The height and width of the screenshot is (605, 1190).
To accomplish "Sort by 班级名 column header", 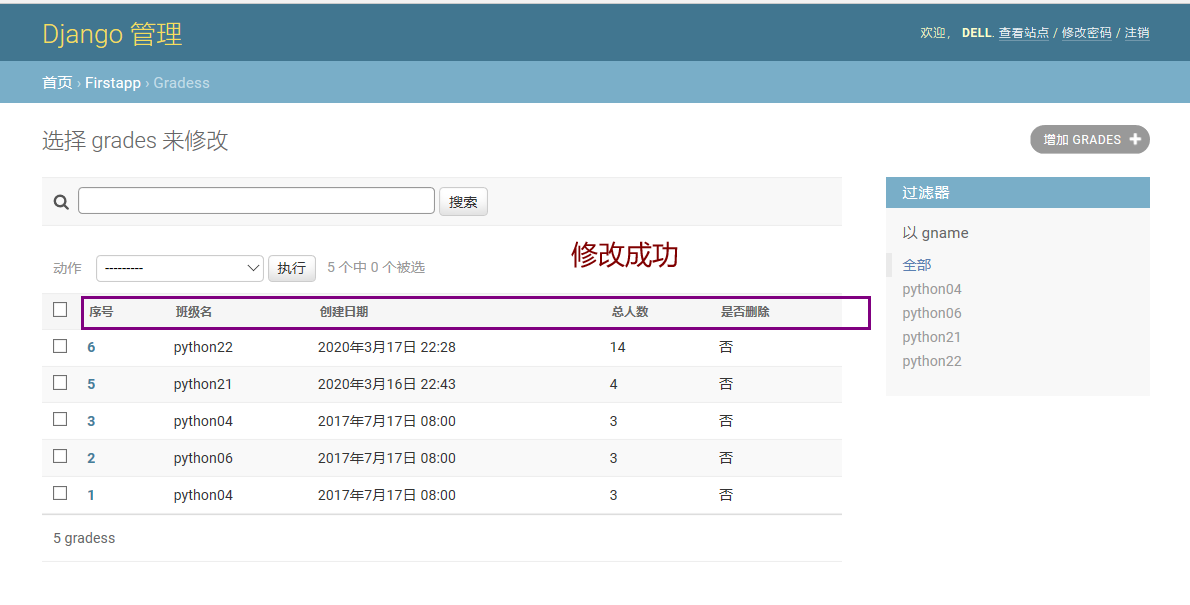I will point(194,312).
